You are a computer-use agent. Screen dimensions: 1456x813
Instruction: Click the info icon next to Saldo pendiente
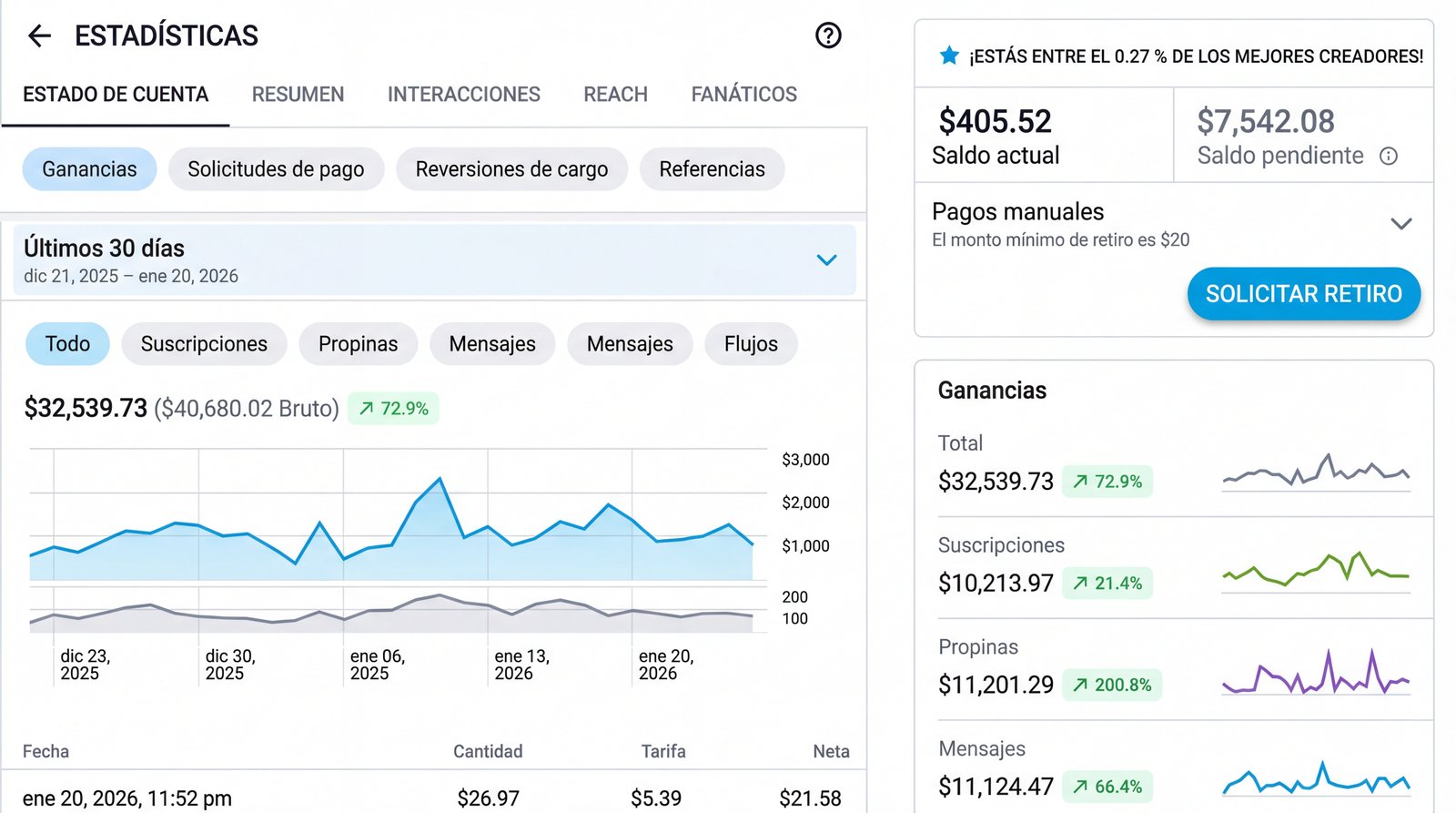(x=1388, y=157)
